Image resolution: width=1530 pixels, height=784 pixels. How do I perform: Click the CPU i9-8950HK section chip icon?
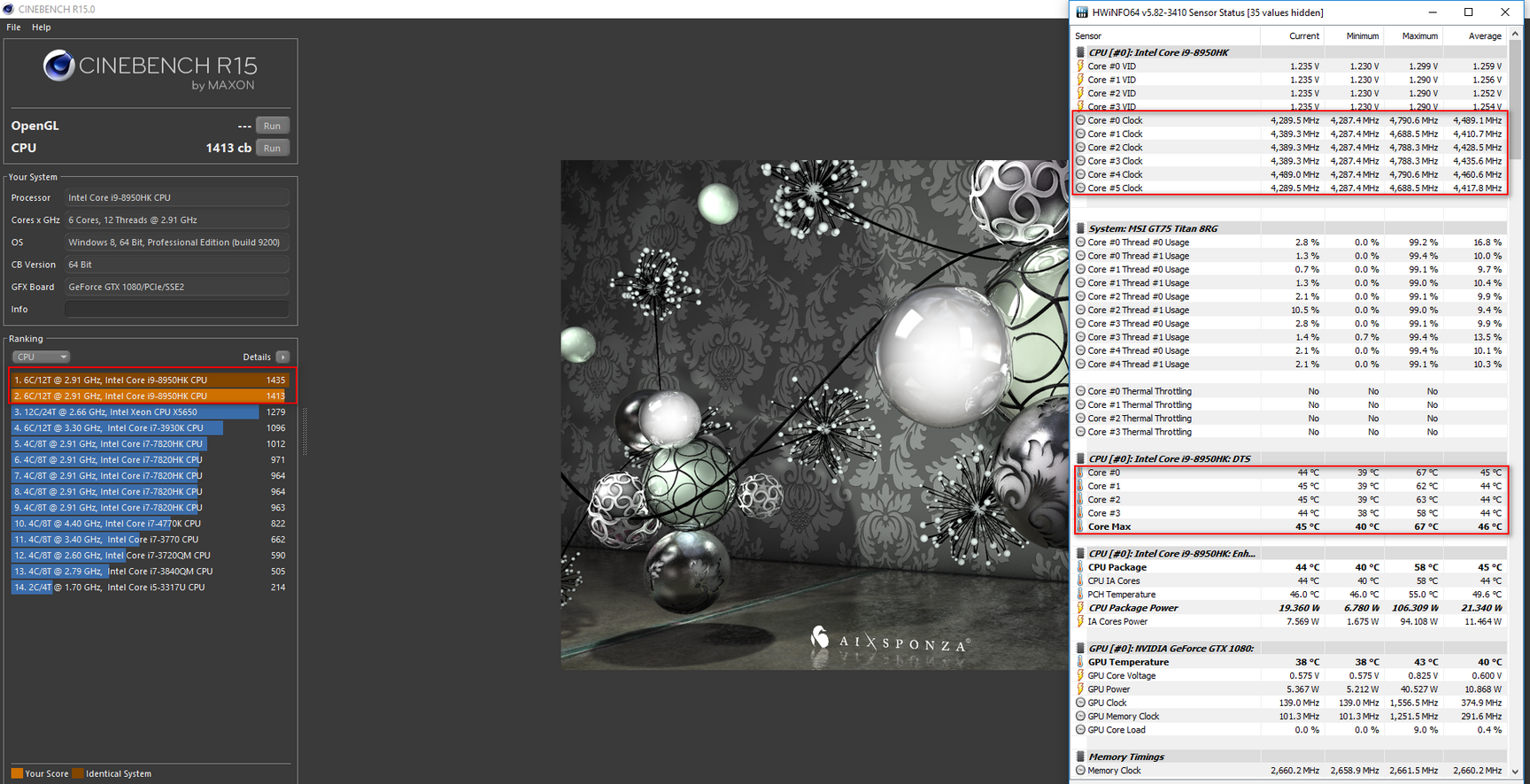(x=1080, y=52)
